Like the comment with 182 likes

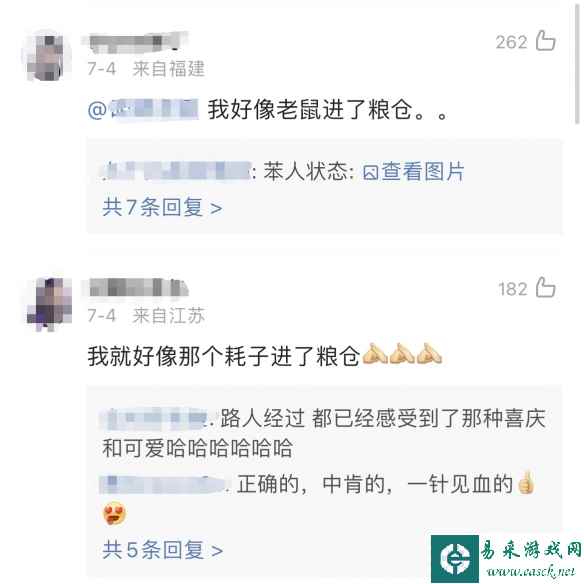point(546,287)
